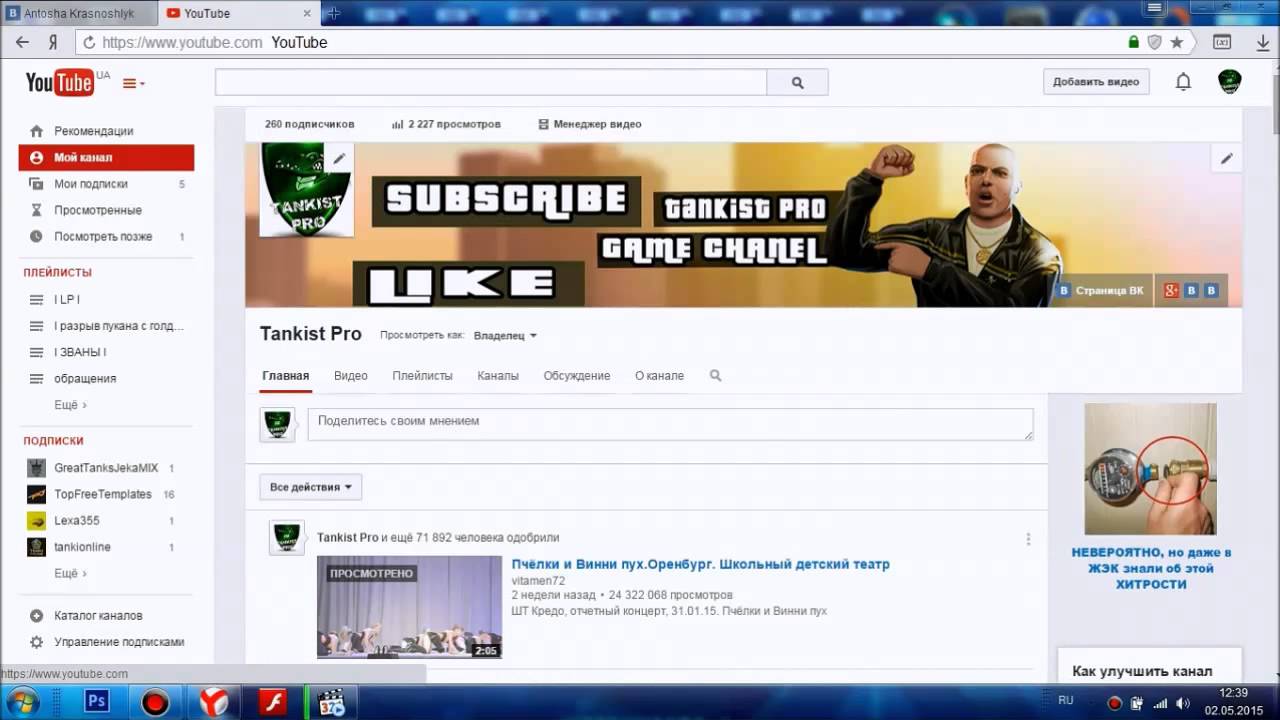Open the guide menu hamburger icon

click(x=133, y=83)
